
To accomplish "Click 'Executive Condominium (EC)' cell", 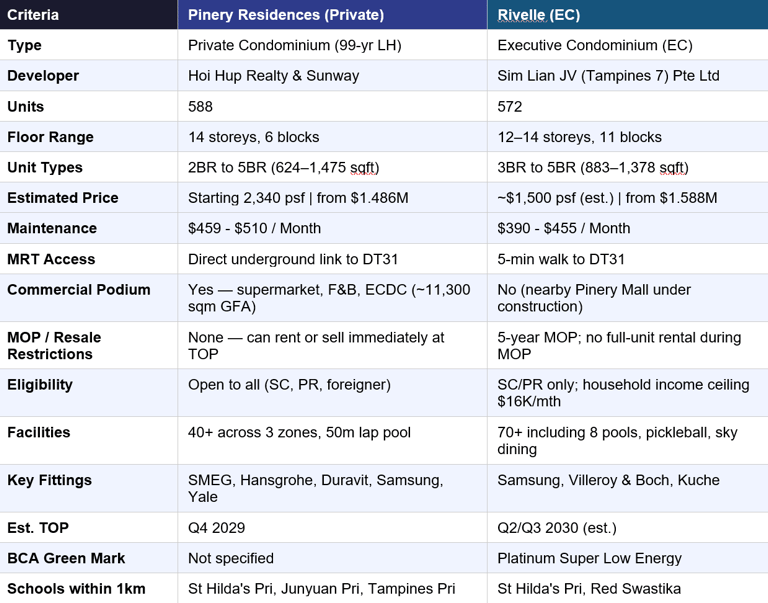I will click(628, 45).
